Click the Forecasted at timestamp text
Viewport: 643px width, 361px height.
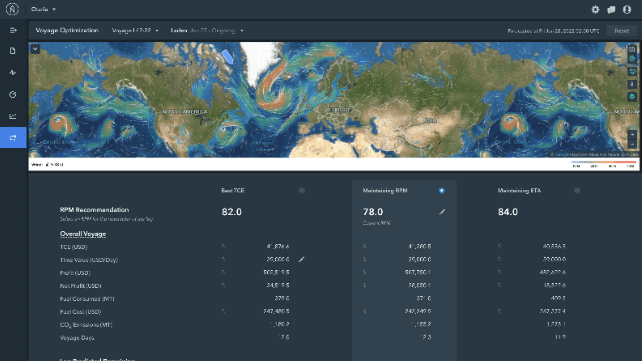553,31
